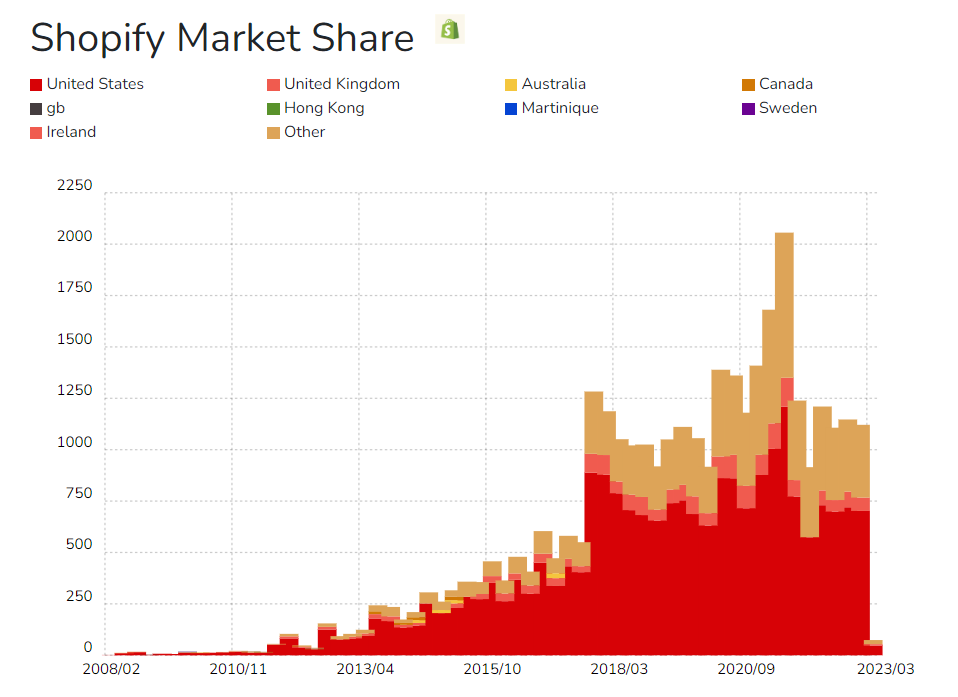Click the Sweden purple legend swatch
The image size is (958, 697).
pos(748,109)
